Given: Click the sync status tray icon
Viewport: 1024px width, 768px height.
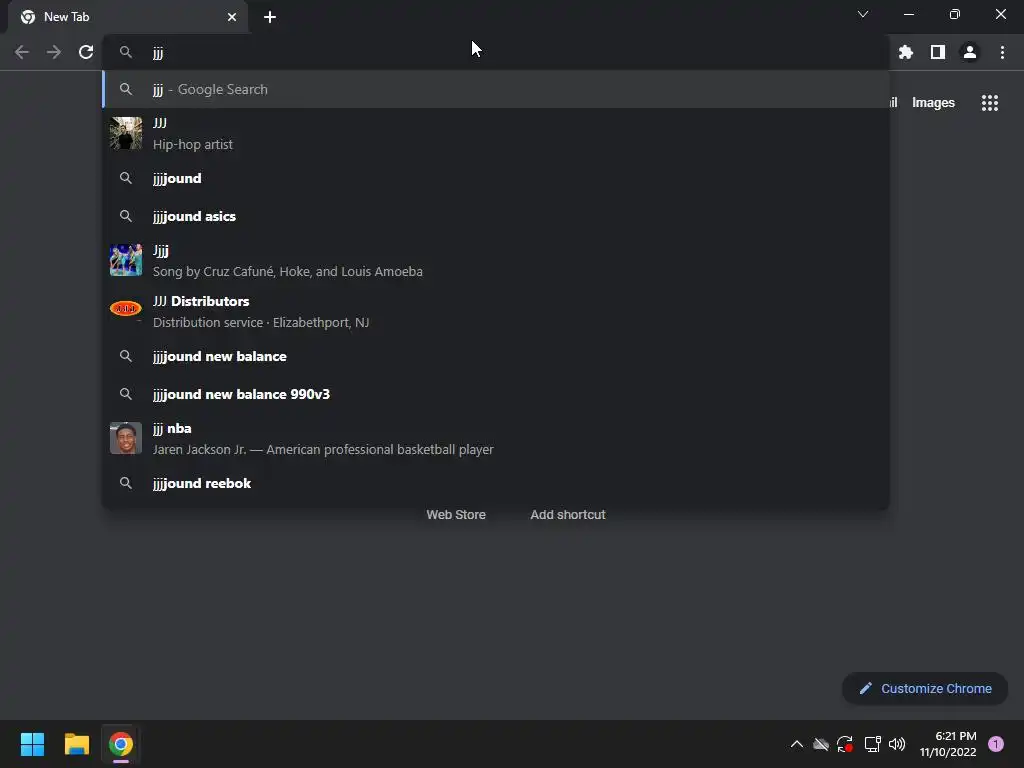Looking at the screenshot, I should click(845, 744).
